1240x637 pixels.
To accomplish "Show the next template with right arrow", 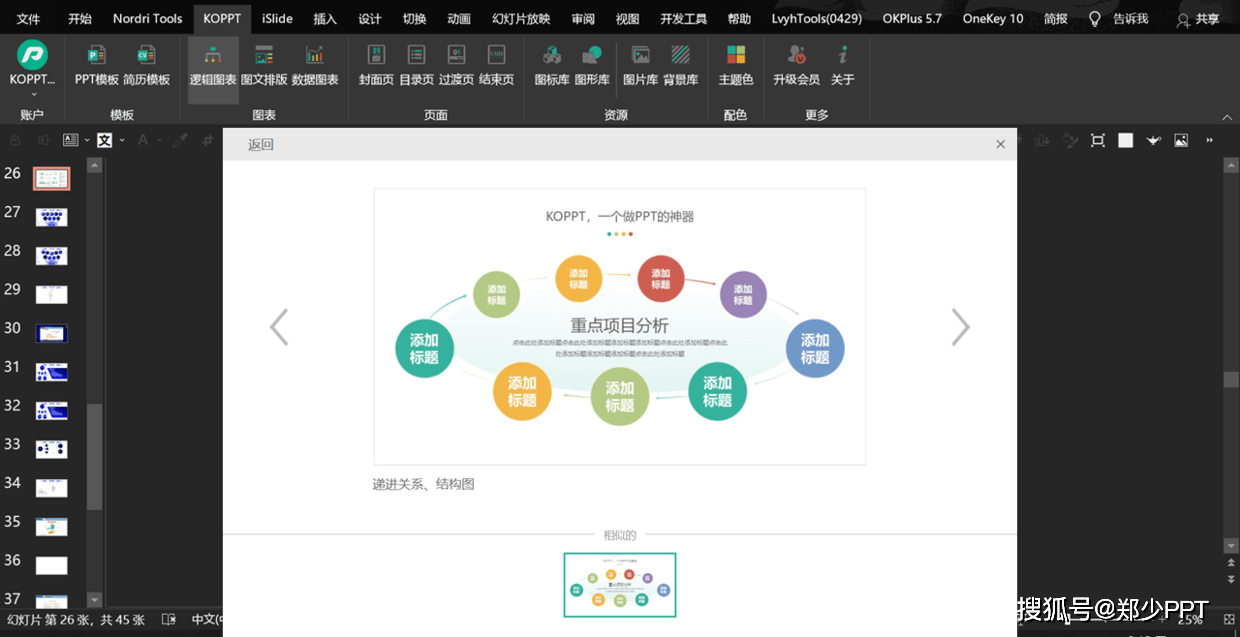I will click(960, 327).
